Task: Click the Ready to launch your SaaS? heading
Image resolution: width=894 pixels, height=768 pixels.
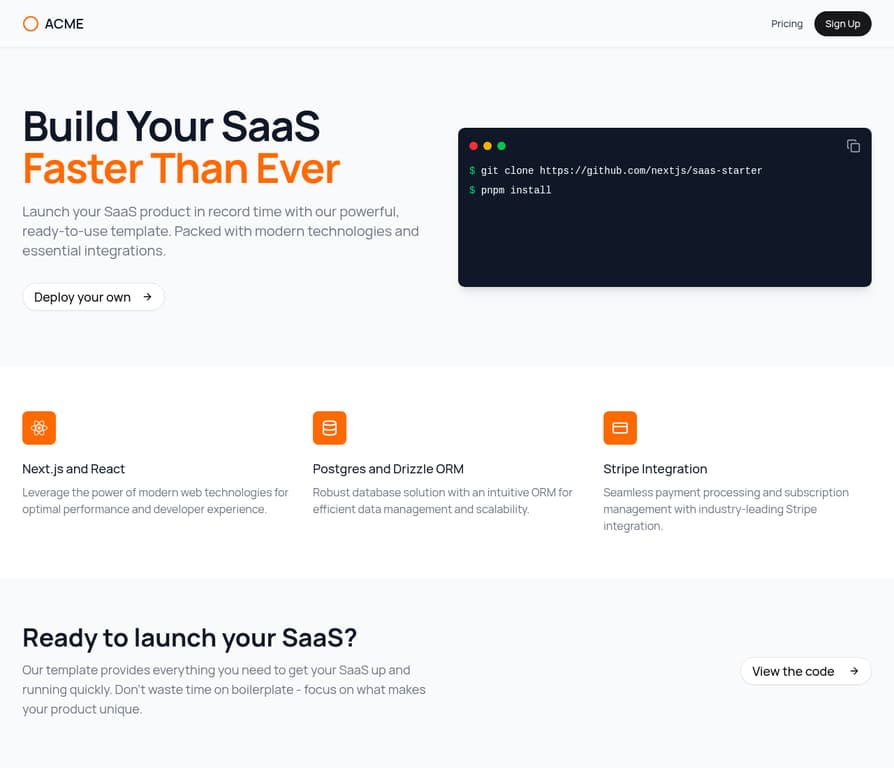Action: 189,637
